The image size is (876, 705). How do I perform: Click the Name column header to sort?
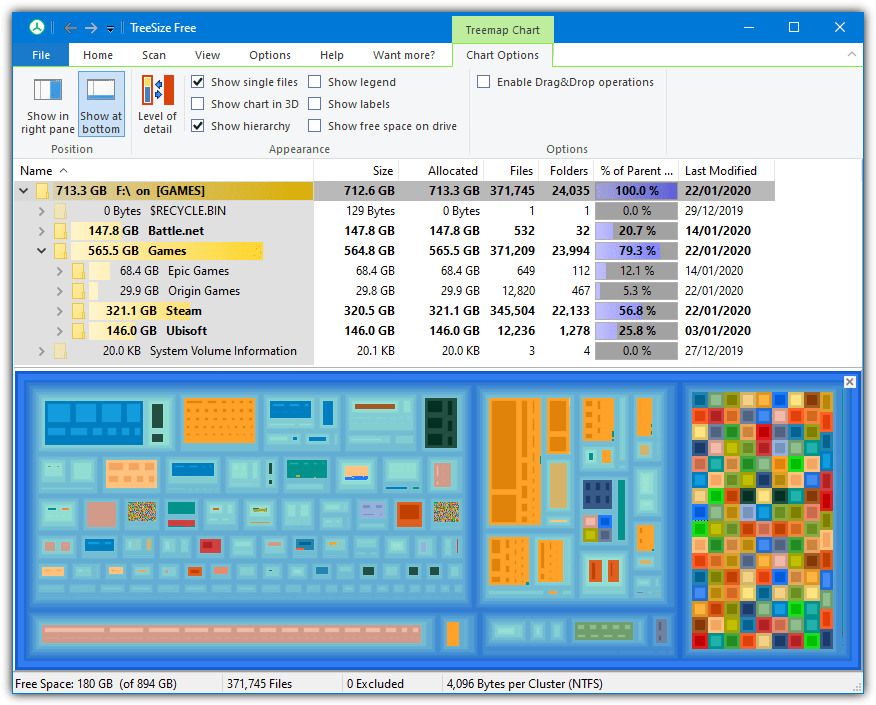pos(36,171)
